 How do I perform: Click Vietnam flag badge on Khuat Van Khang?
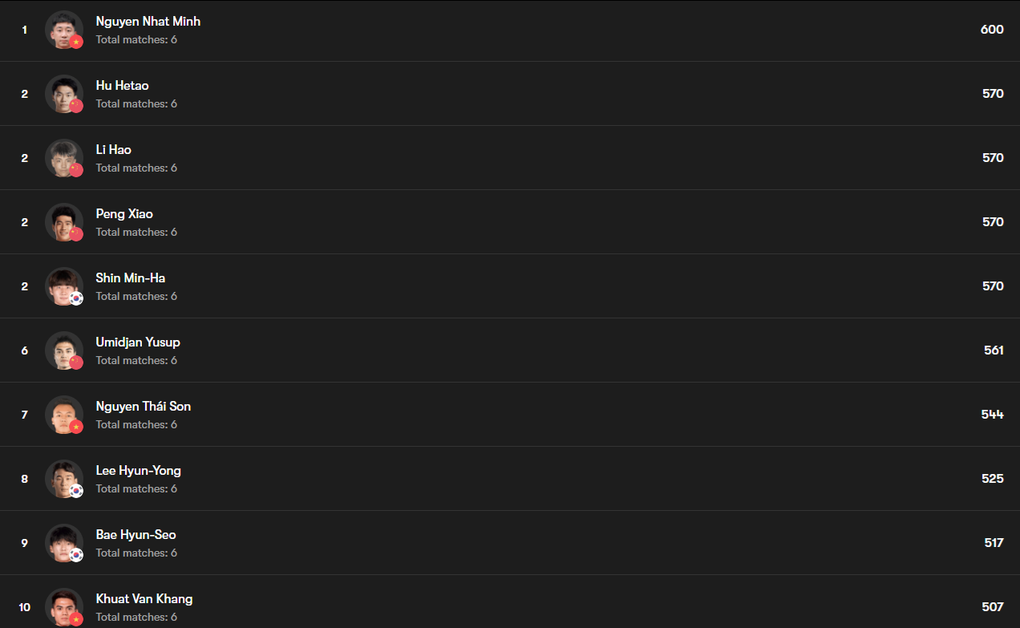[76, 618]
